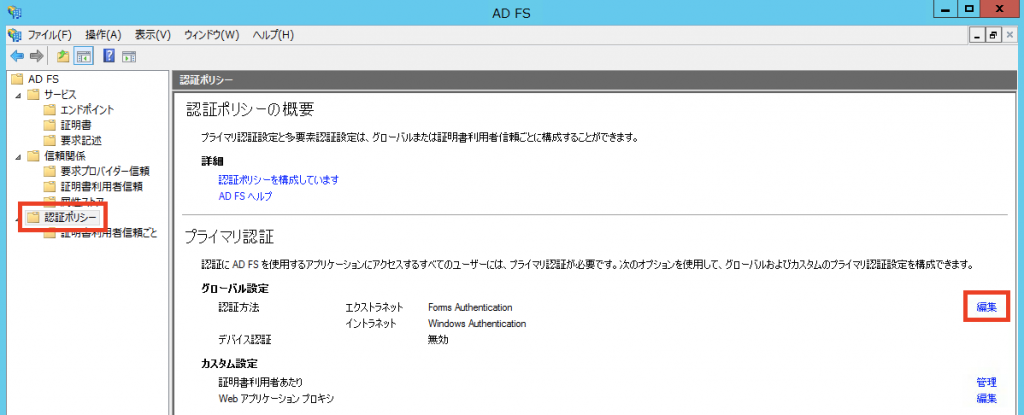Restore the inner console child window
Viewport: 1024px width, 415px height.
coord(993,35)
